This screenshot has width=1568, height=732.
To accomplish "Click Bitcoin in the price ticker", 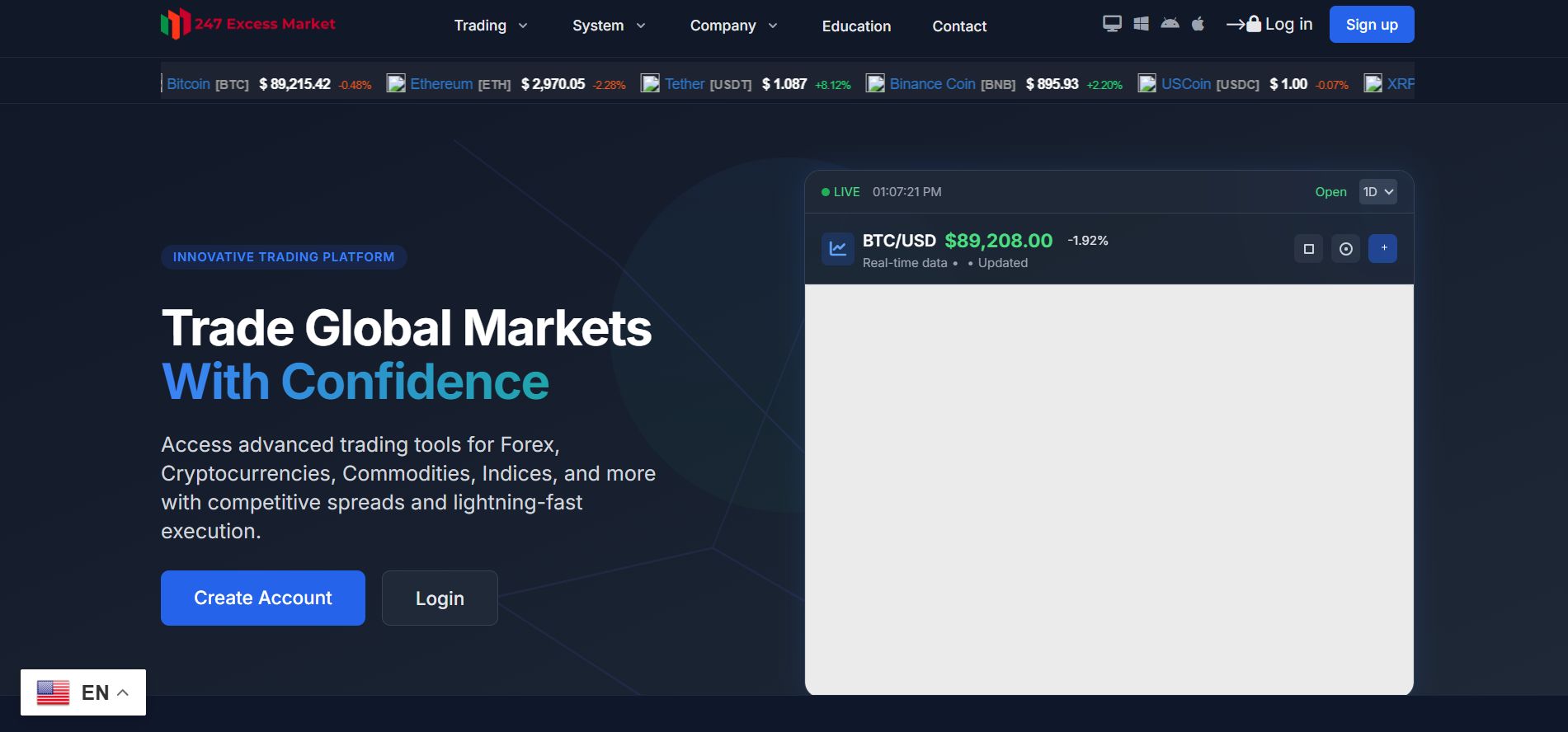I will 189,84.
